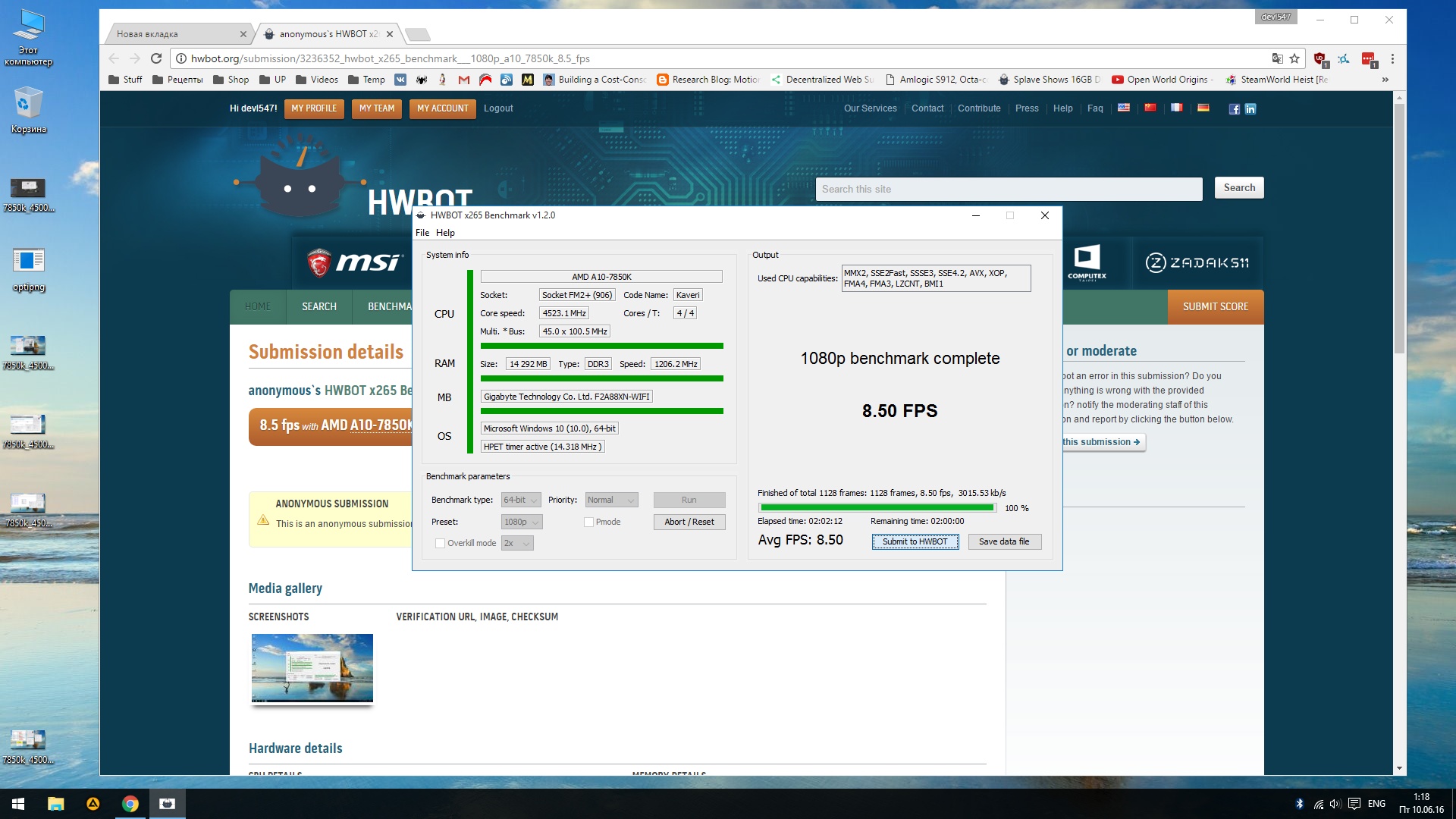The height and width of the screenshot is (819, 1456).
Task: Open Videos bookmarks folder
Action: 317,80
